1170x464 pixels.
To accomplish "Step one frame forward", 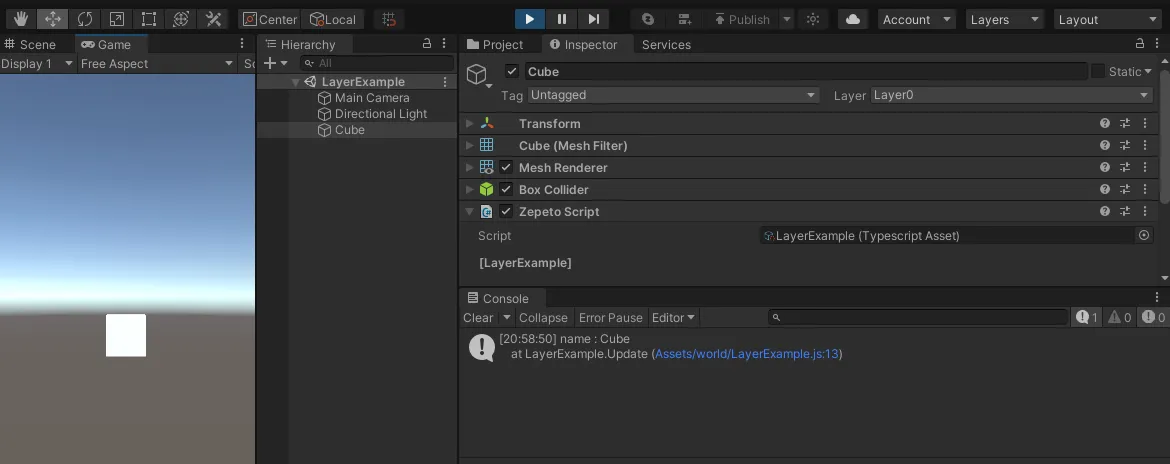I will pyautogui.click(x=594, y=19).
